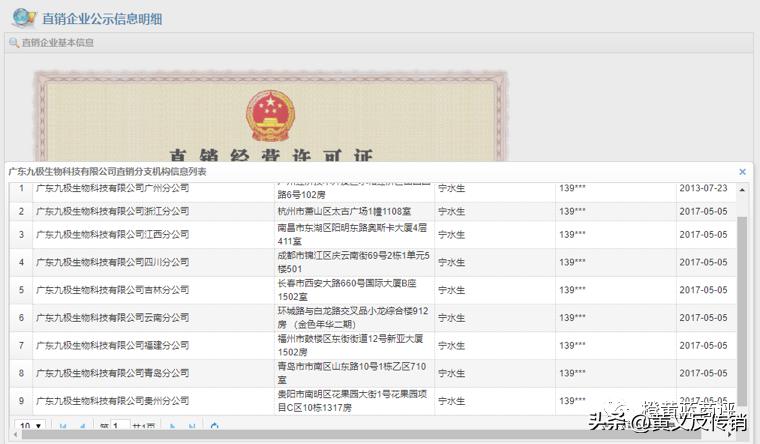Refresh the branch list with the reload icon
The image size is (760, 444).
[215, 426]
